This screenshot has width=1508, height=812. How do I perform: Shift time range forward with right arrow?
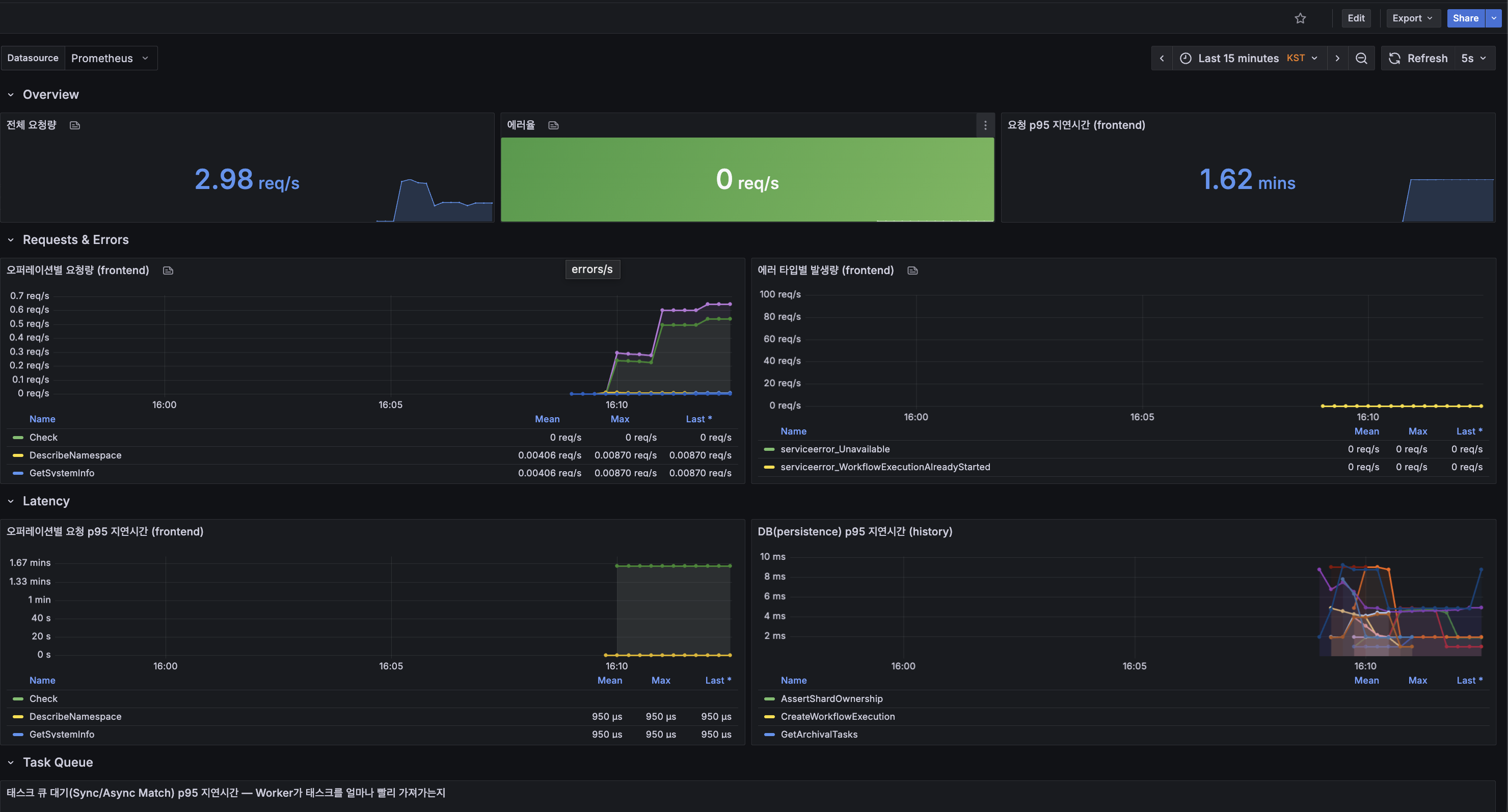1337,58
